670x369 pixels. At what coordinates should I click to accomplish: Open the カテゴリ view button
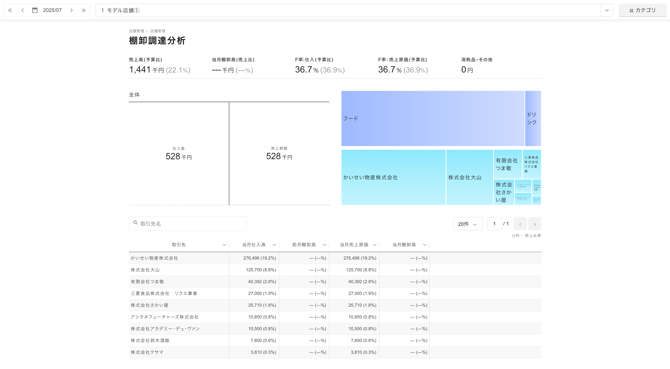point(642,10)
